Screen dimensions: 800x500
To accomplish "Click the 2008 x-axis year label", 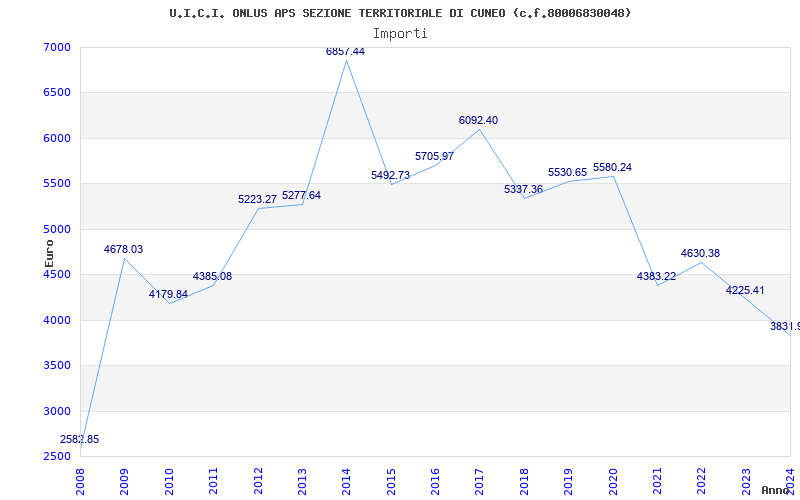I will tap(80, 481).
